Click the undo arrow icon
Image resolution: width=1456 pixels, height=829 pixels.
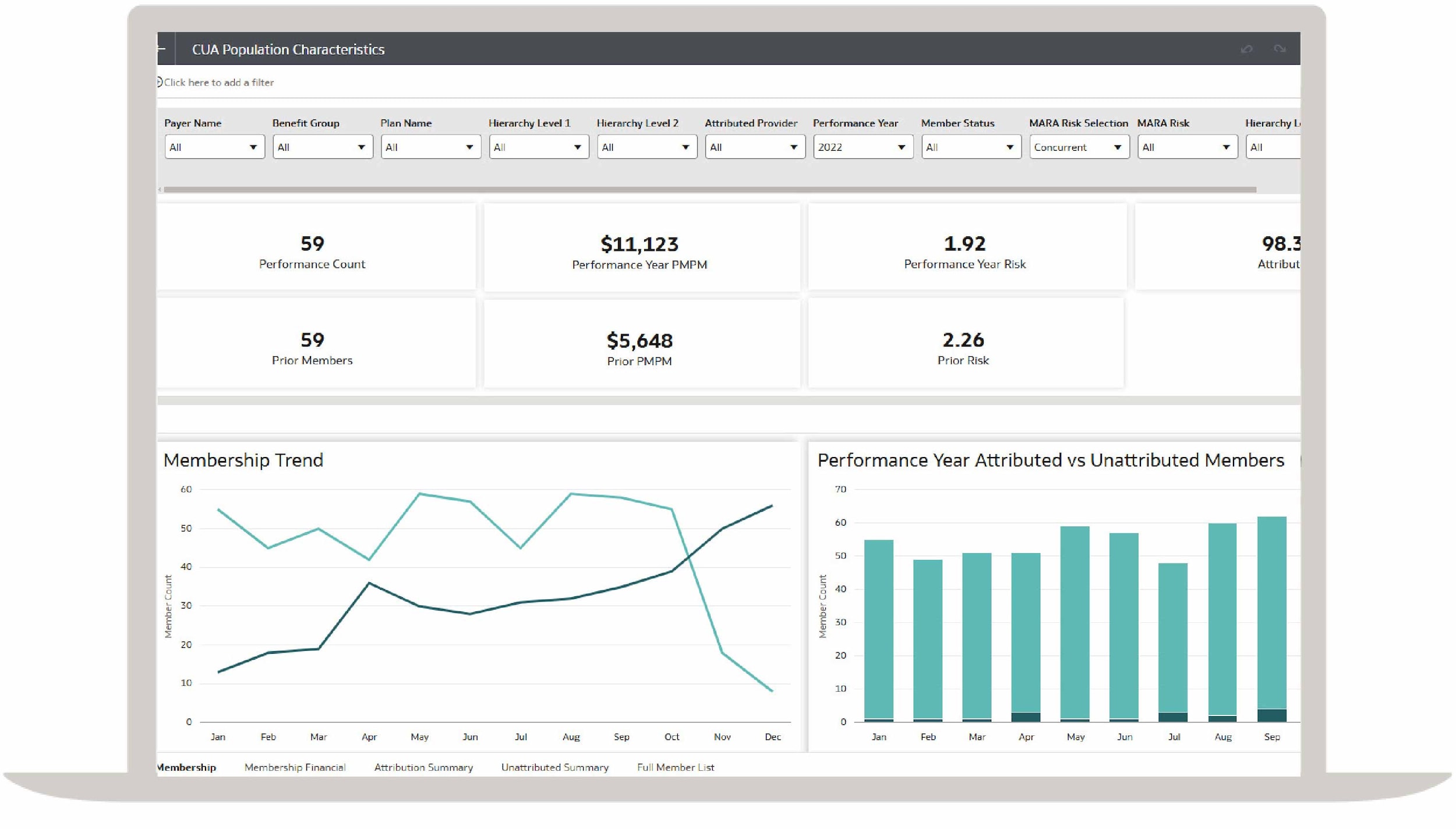pos(1246,49)
